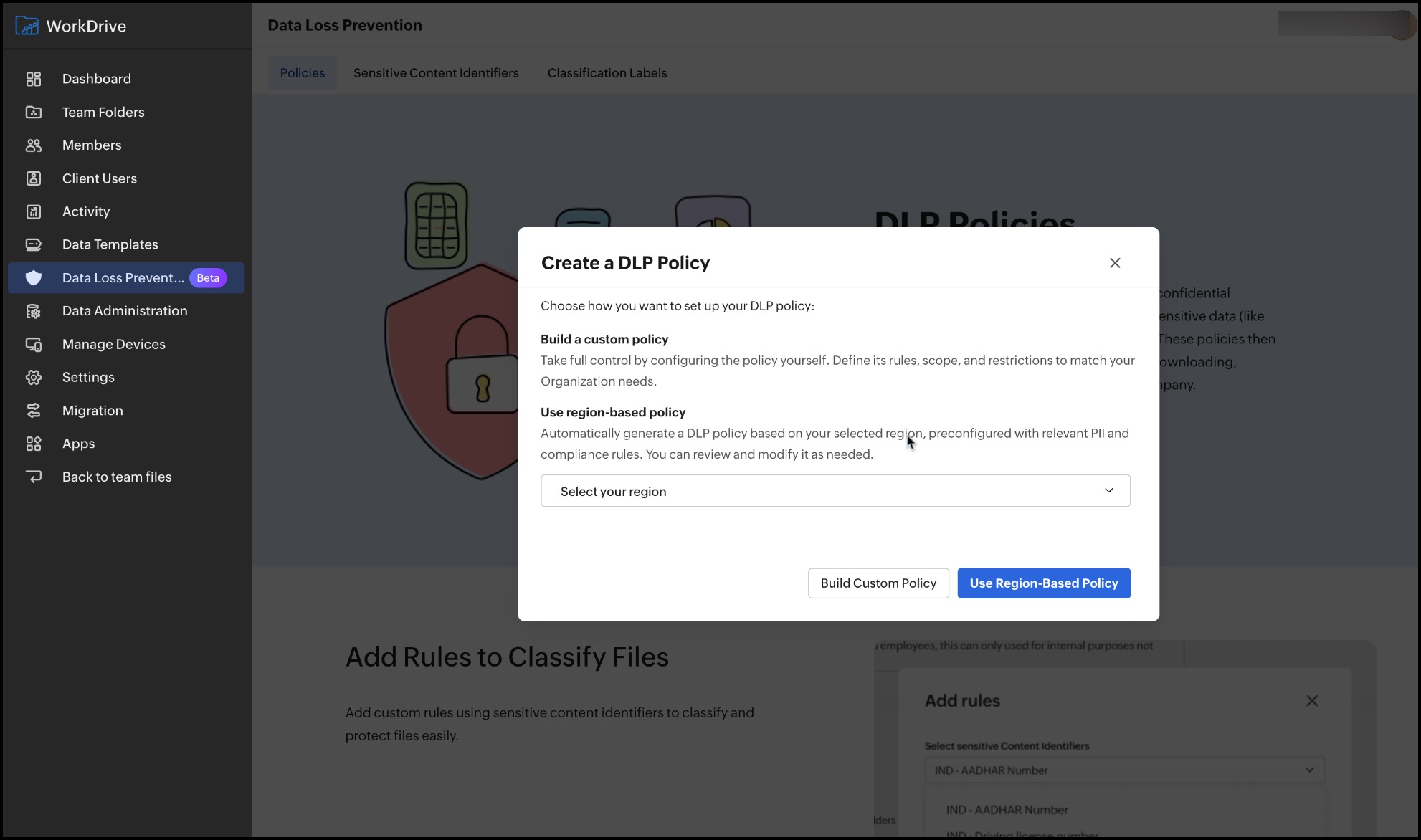
Task: Go back to team files link
Action: click(116, 477)
